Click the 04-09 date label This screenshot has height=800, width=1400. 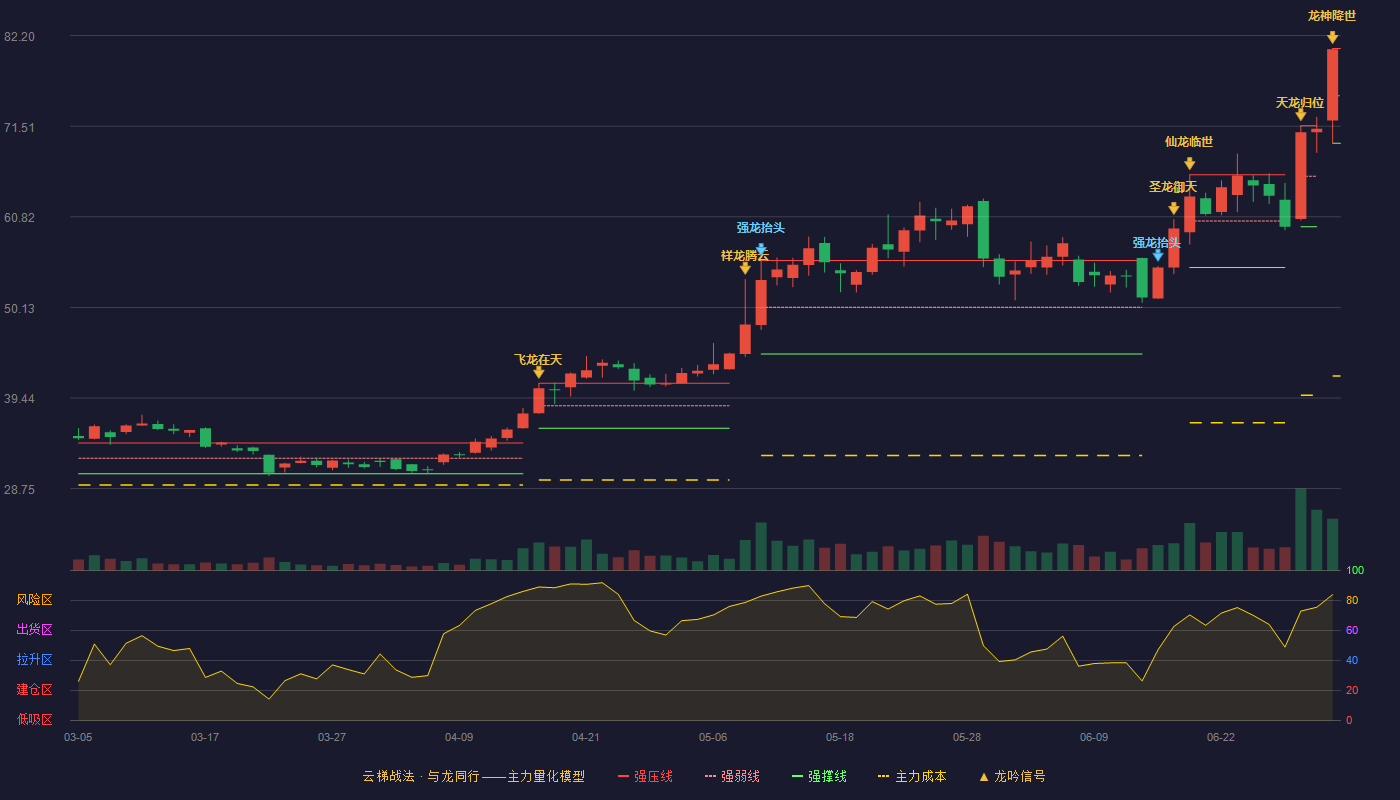click(459, 737)
